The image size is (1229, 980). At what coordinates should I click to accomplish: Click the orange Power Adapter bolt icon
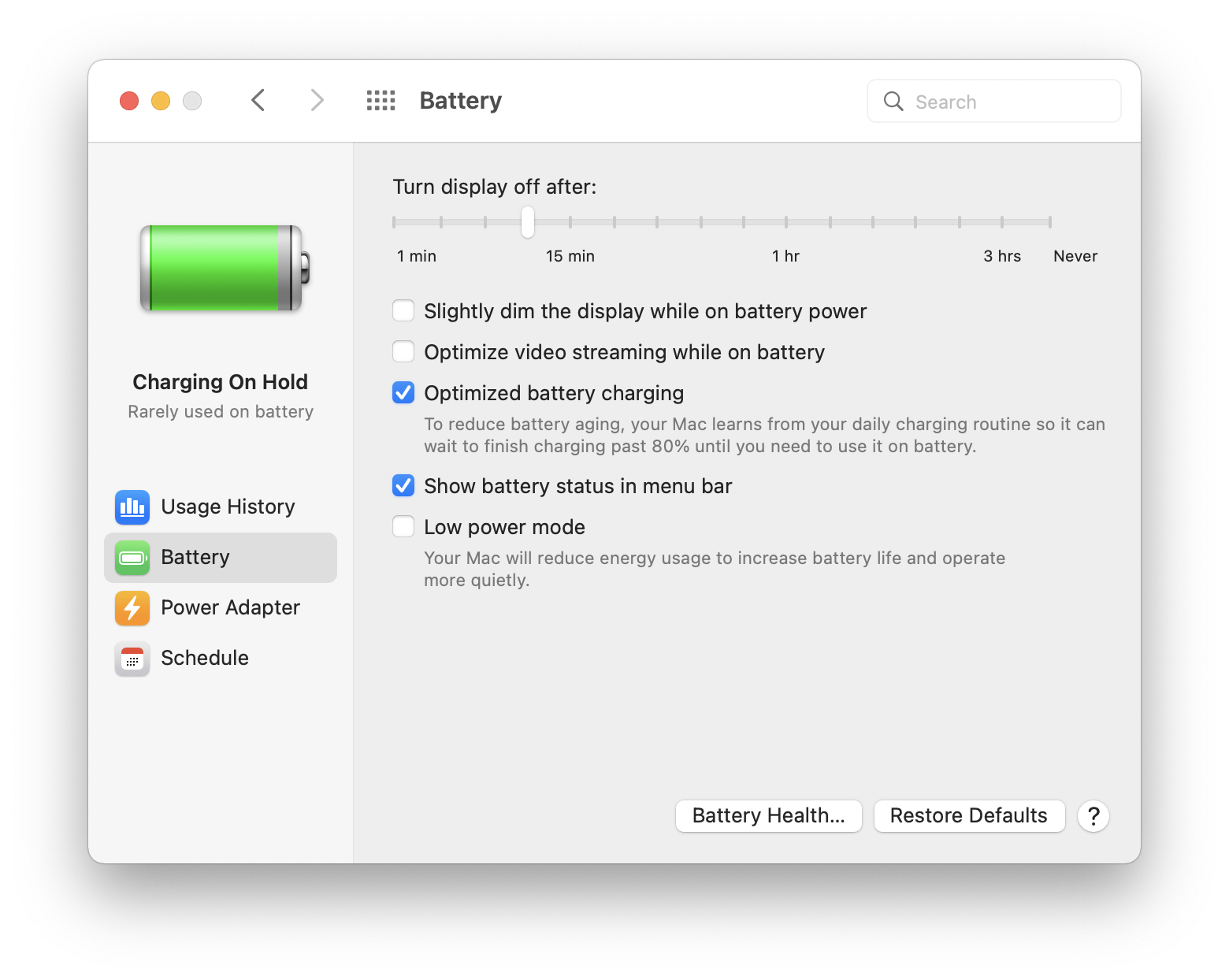point(132,608)
